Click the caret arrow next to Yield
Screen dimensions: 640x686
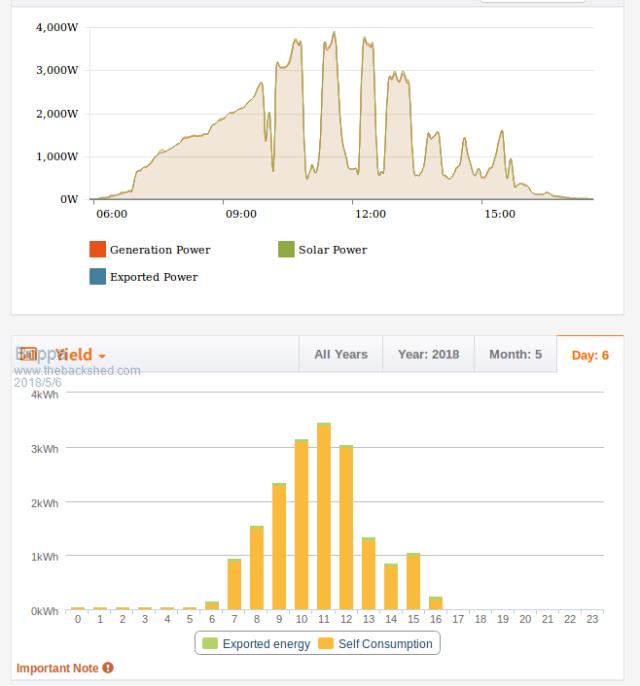(x=102, y=356)
